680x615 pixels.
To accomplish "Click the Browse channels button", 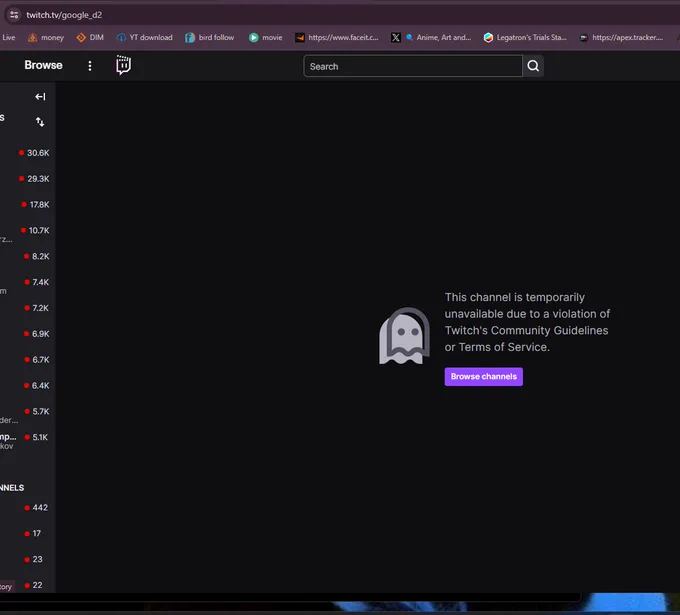I will pos(484,376).
